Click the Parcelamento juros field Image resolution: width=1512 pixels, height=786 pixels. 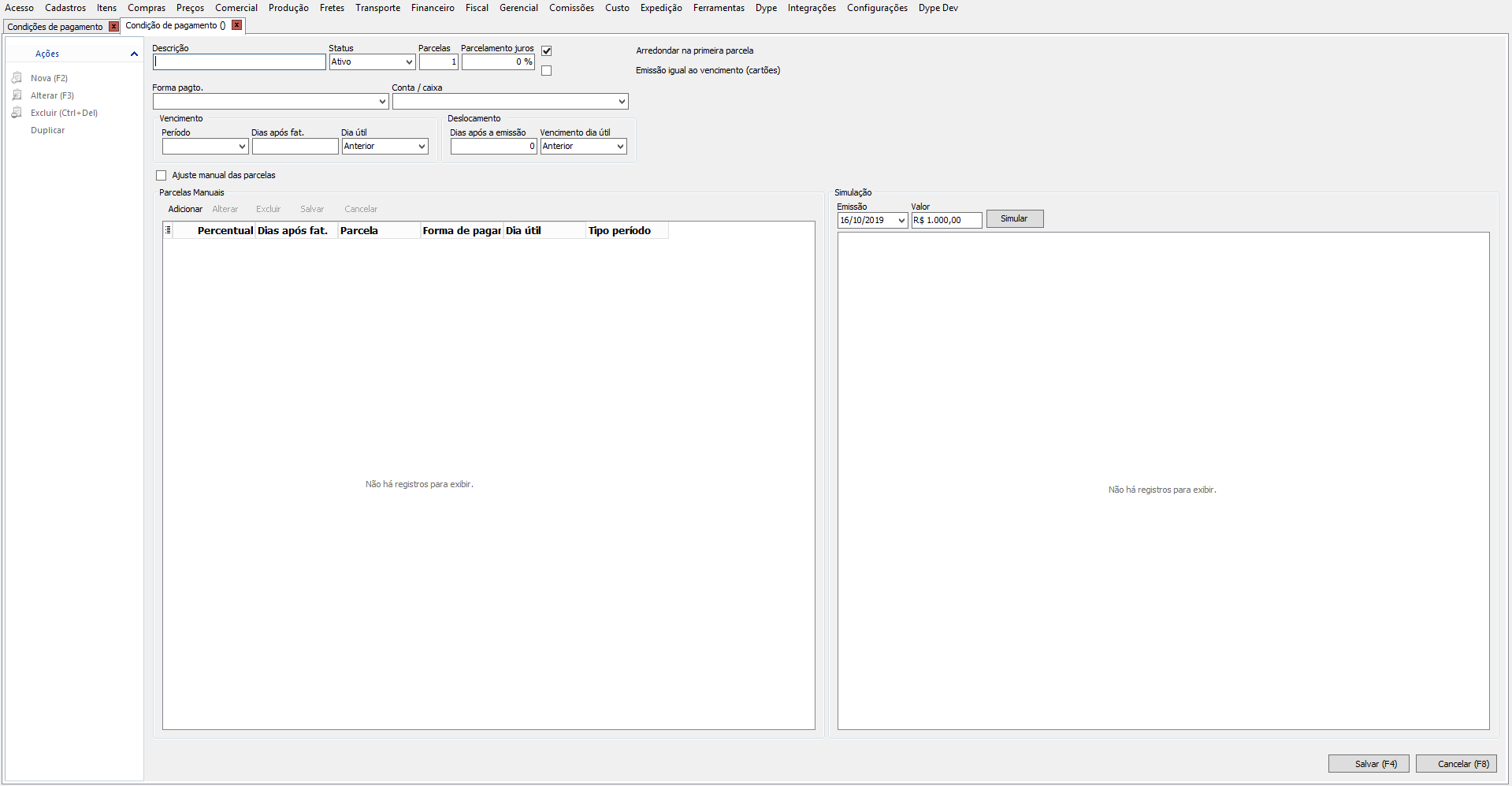pos(498,61)
